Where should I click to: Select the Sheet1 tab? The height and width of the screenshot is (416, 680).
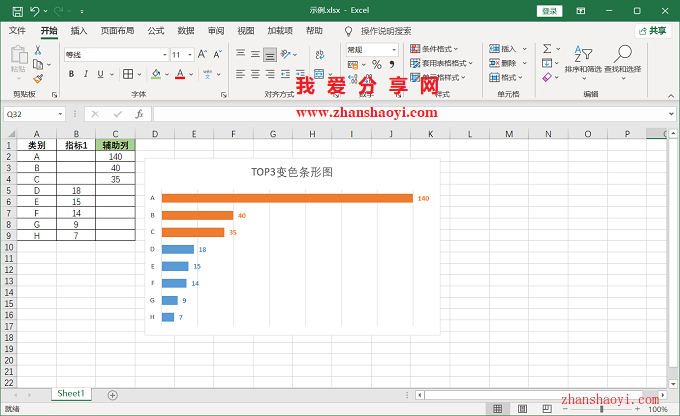pos(71,394)
